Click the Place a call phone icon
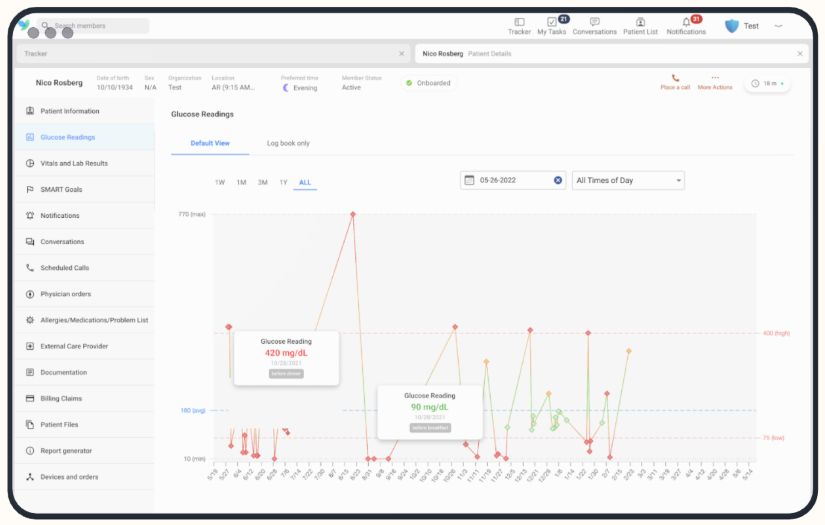 (675, 78)
